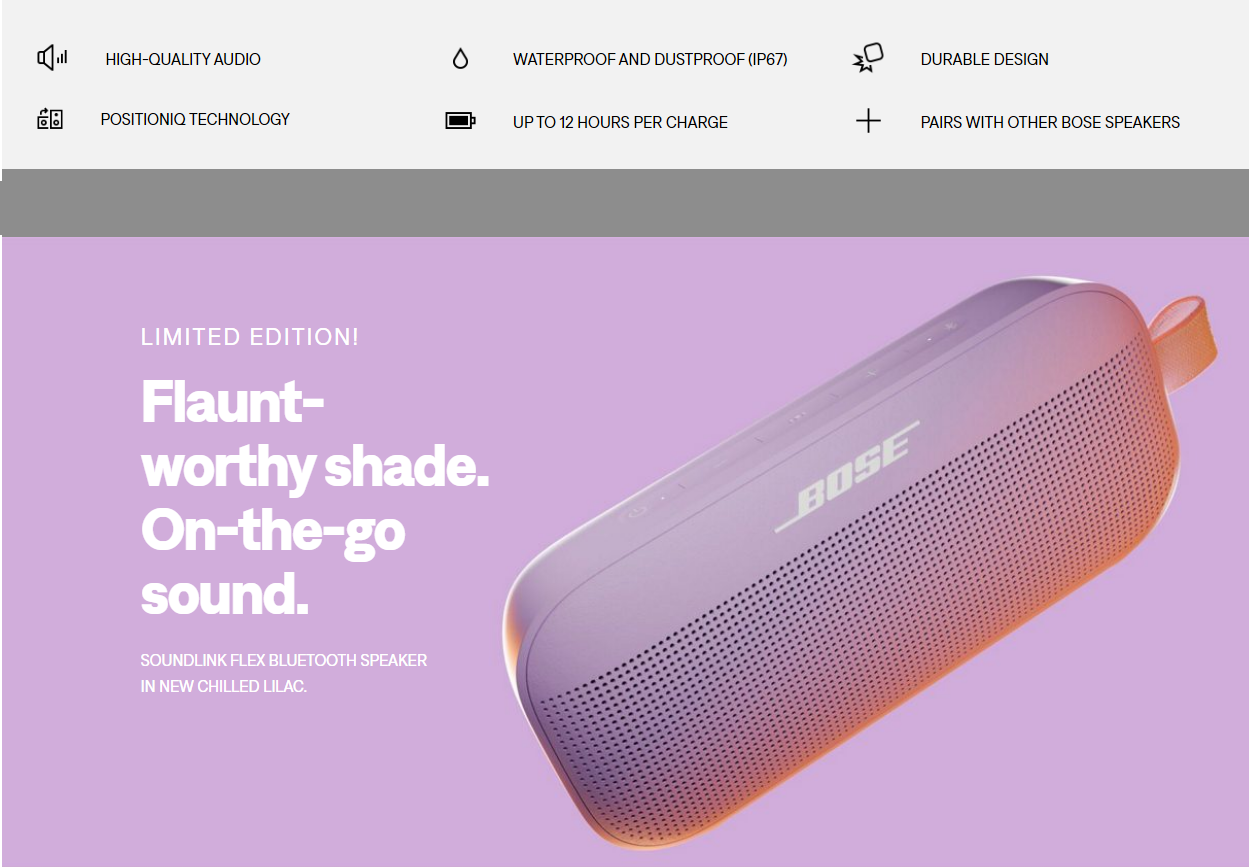Click the BOSE logo on the speaker

tap(847, 476)
